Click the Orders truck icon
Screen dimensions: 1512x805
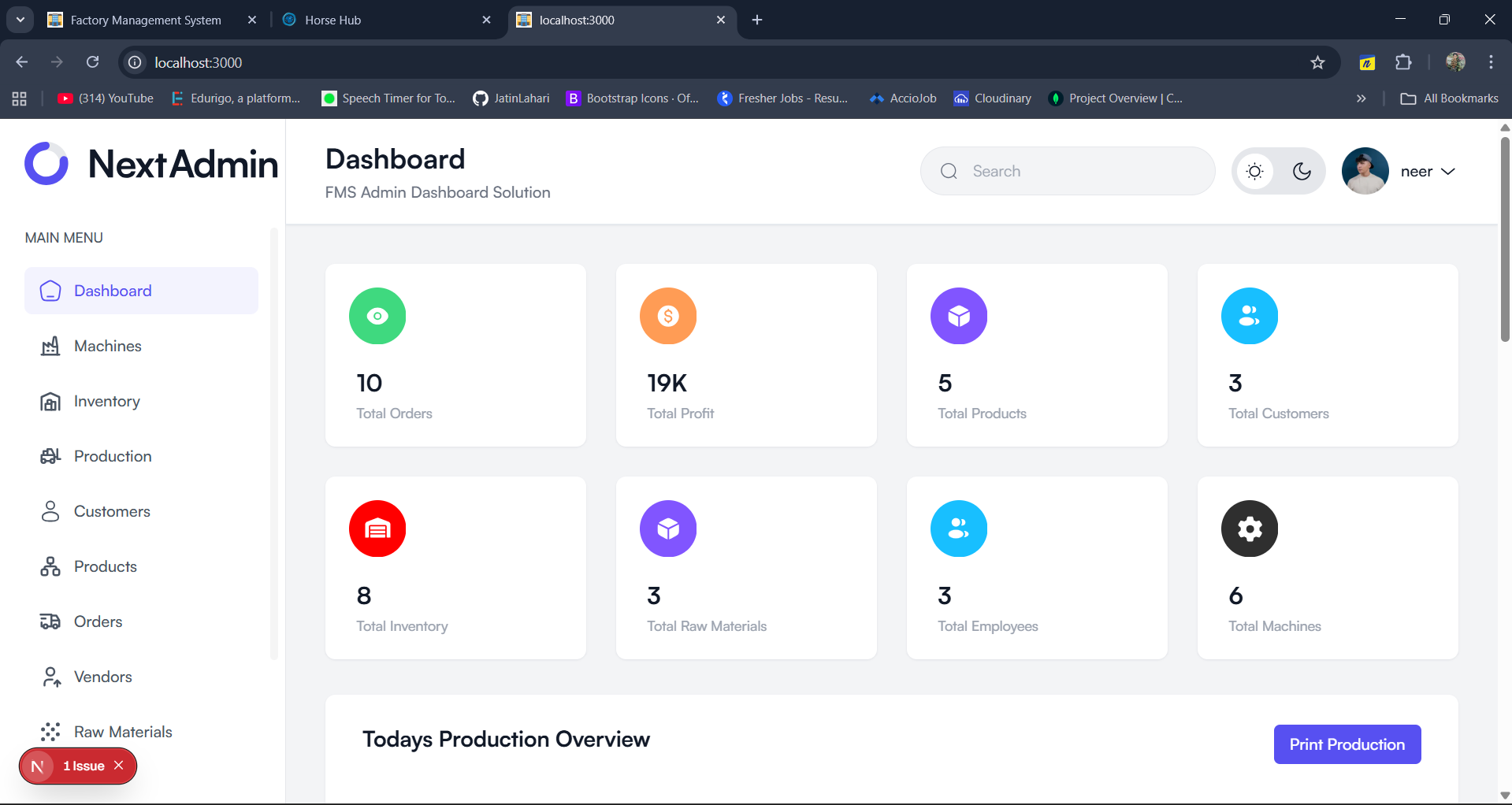pos(50,621)
